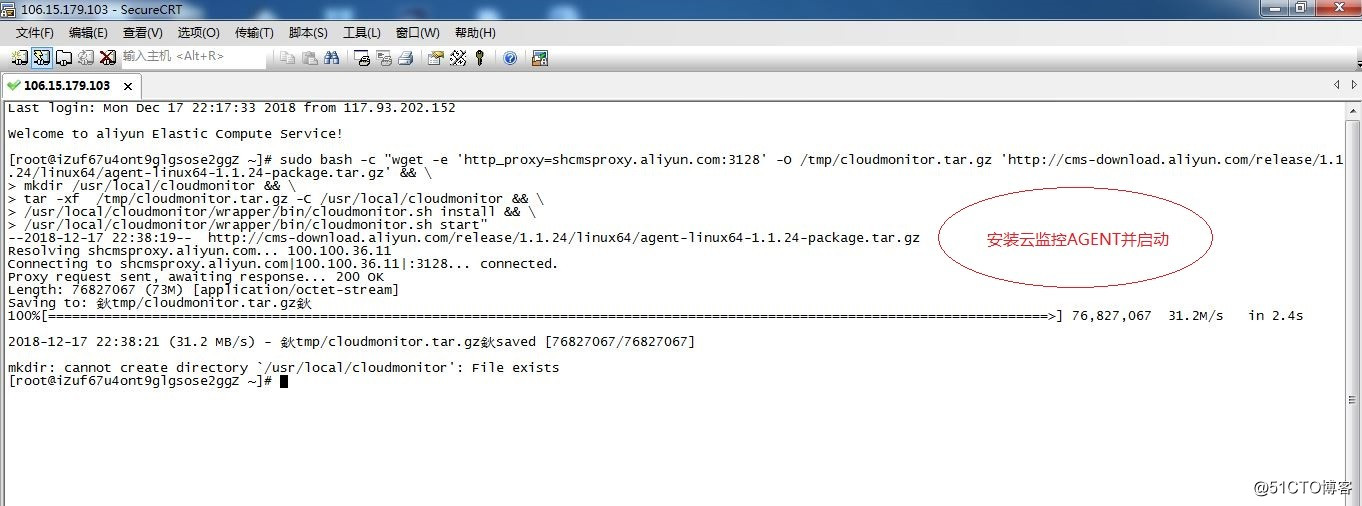Click the 'Resolving shcmsproxy.aliyun.com' line

pos(199,251)
